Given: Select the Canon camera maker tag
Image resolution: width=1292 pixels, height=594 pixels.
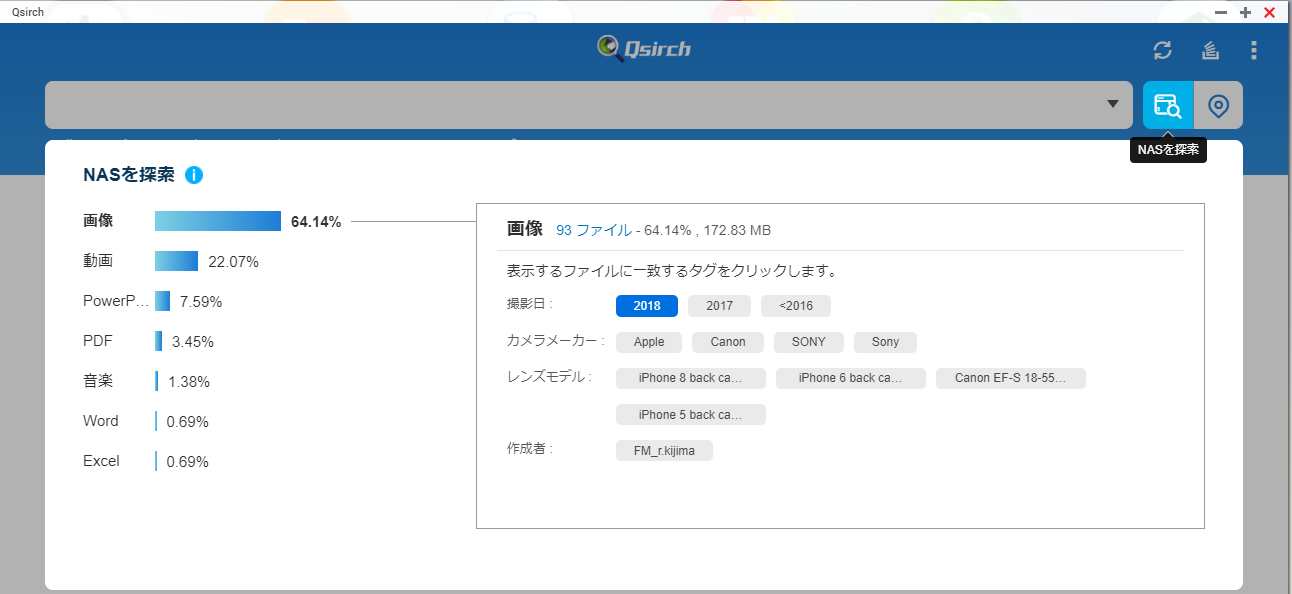Looking at the screenshot, I should (x=728, y=342).
